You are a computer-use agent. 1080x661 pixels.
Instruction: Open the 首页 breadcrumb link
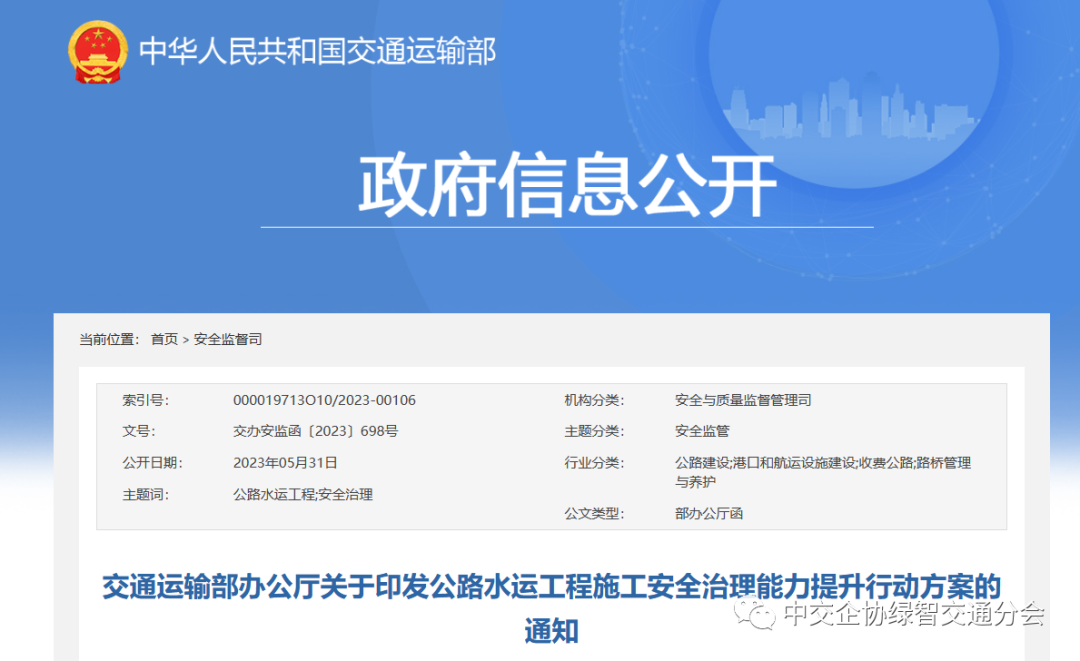[164, 340]
